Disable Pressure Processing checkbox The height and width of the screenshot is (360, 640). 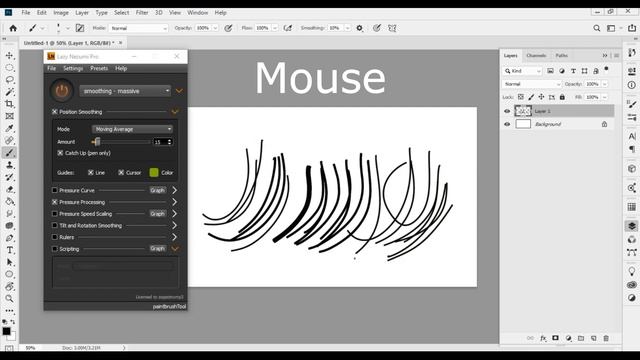click(x=55, y=202)
